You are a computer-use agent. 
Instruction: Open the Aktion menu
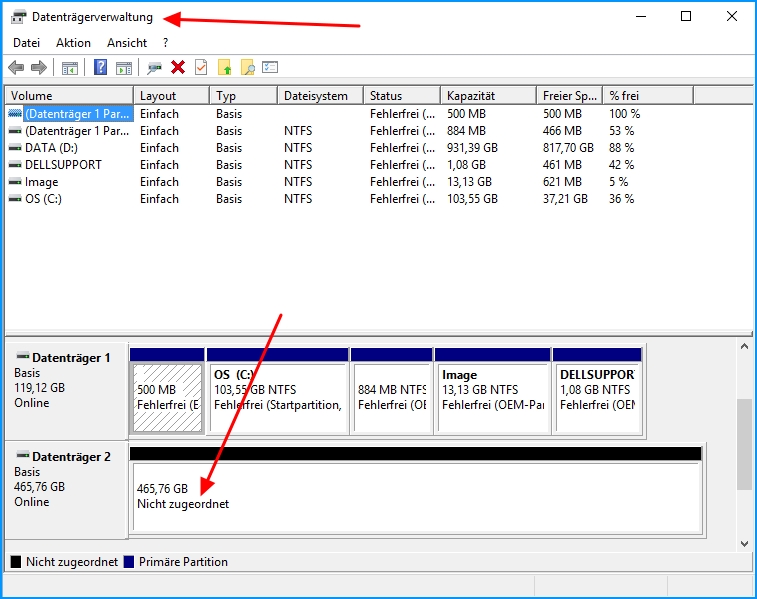click(x=73, y=43)
